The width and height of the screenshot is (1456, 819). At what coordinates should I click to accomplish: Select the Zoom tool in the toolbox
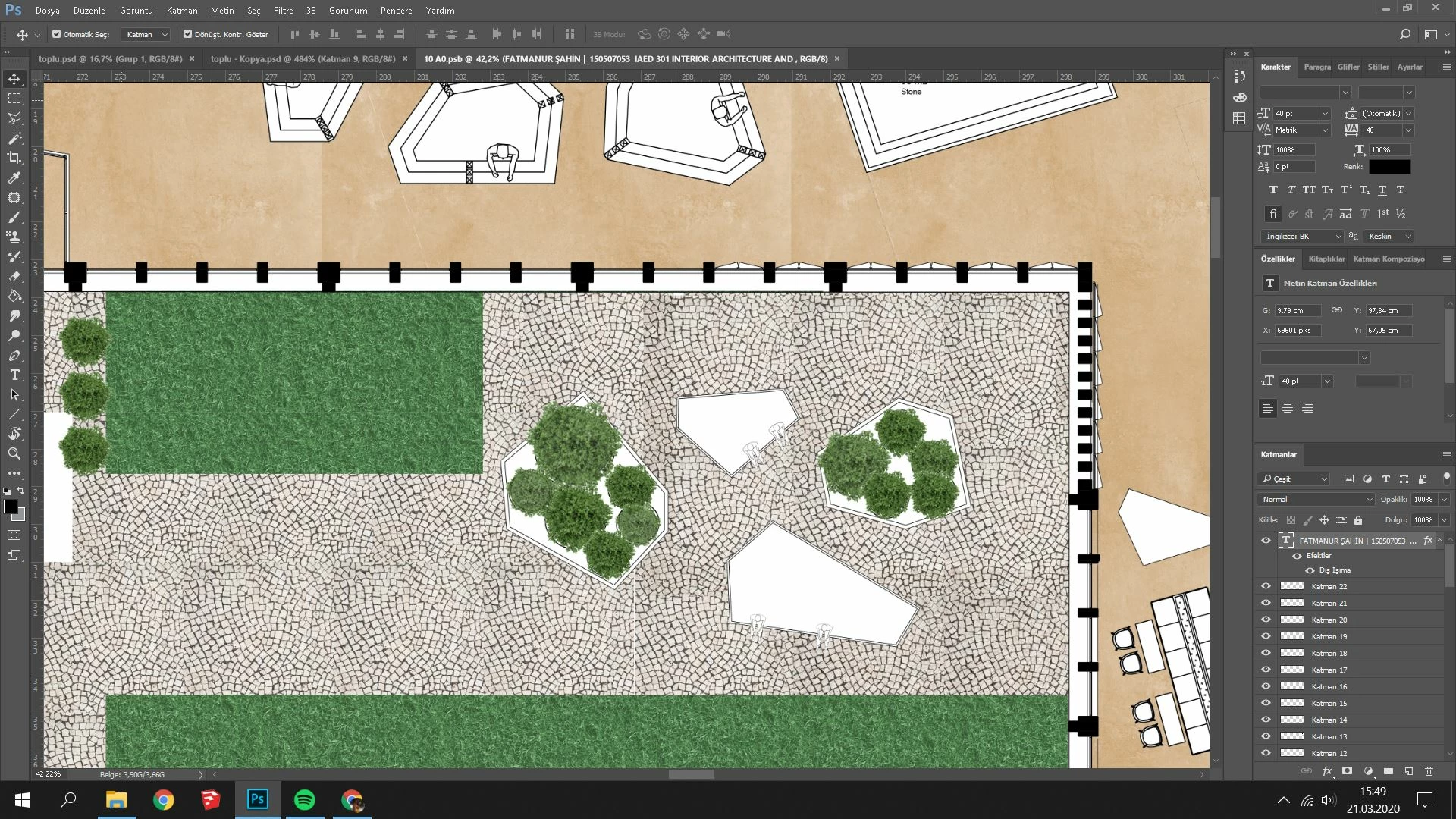tap(14, 453)
